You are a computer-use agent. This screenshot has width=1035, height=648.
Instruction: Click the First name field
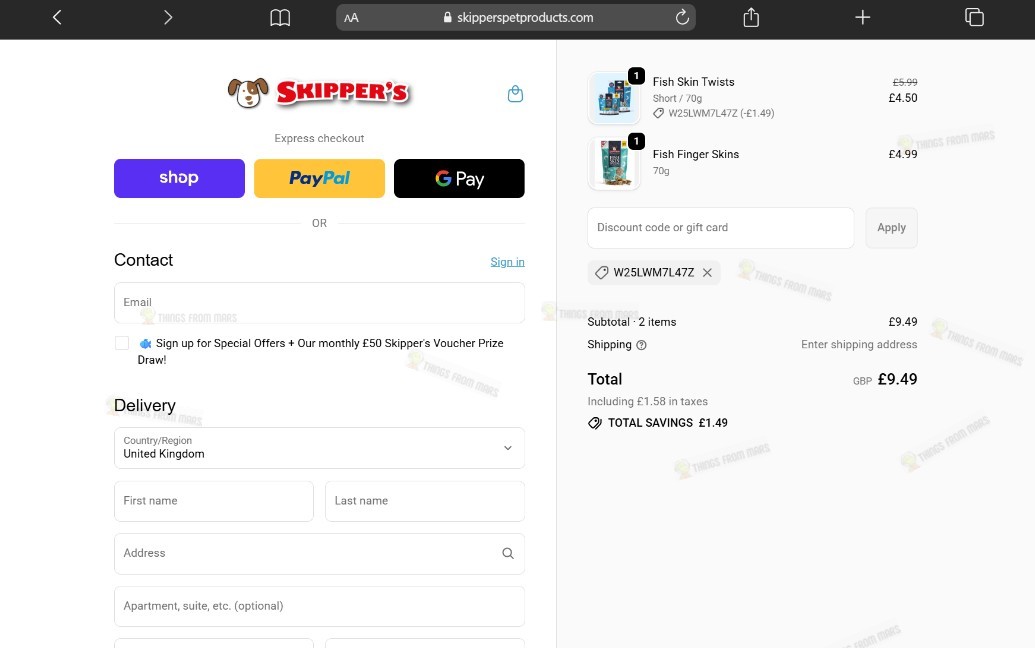(x=213, y=501)
